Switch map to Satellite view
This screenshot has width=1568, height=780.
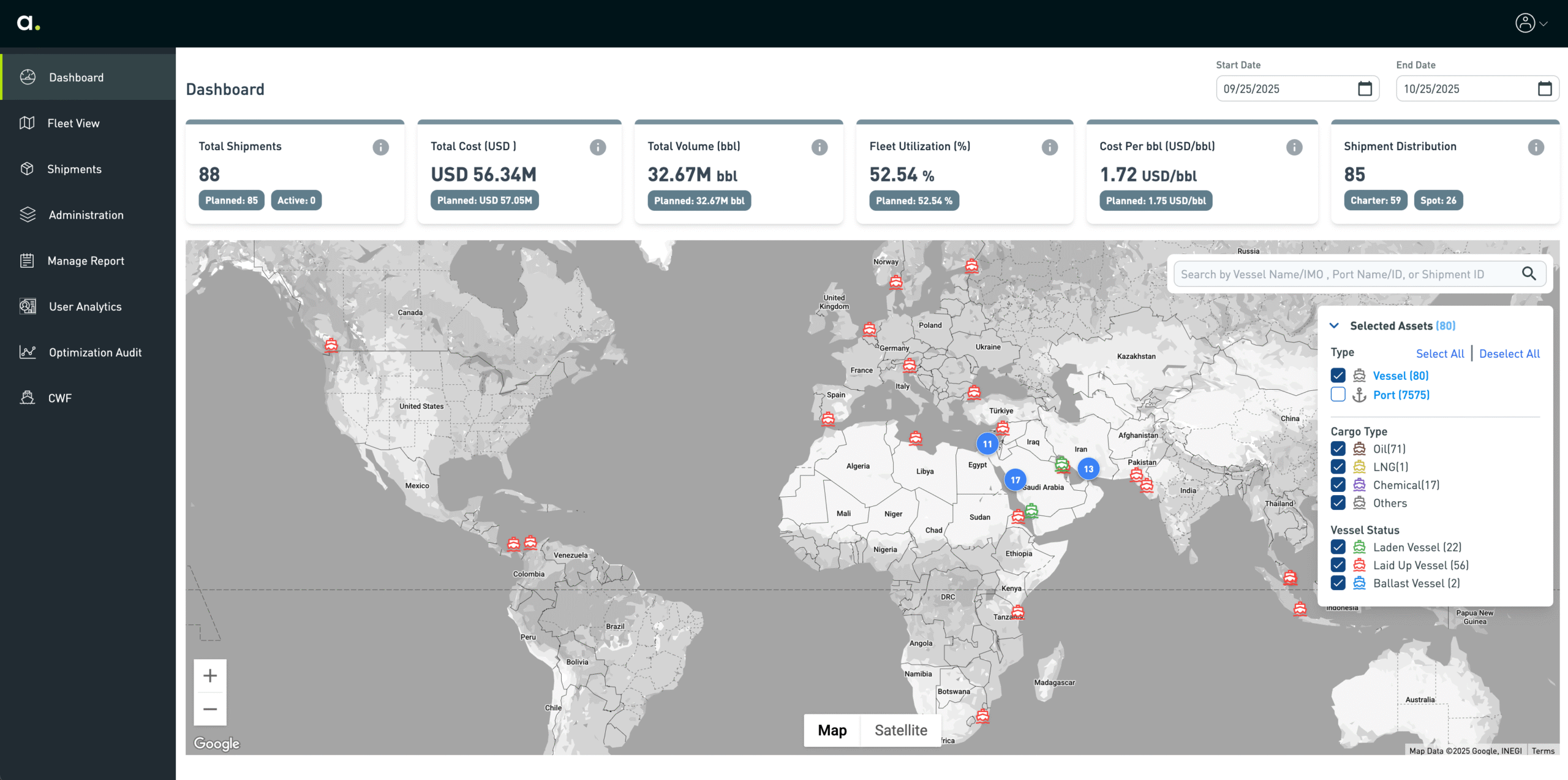[900, 730]
